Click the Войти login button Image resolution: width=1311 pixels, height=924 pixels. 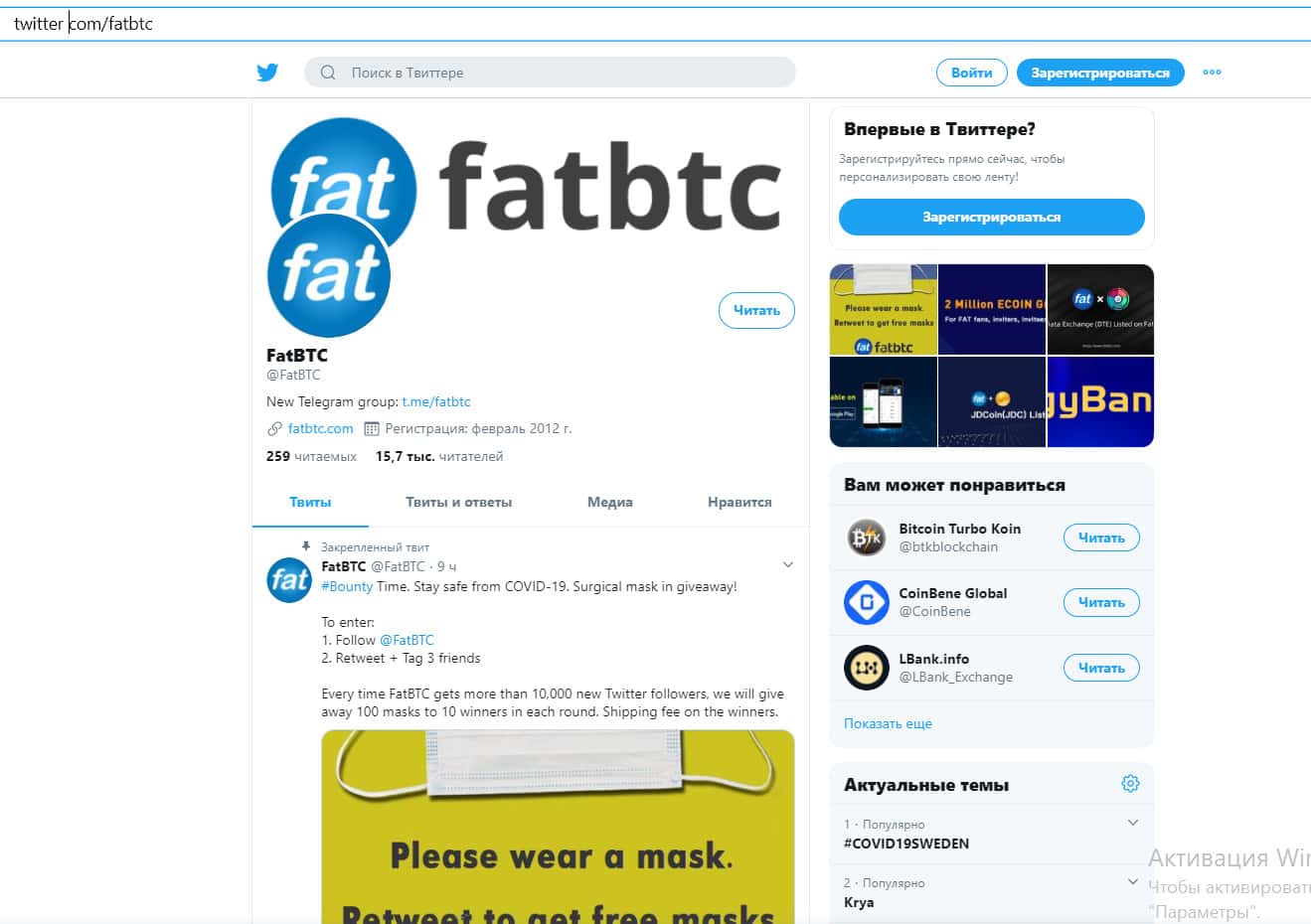coord(971,73)
